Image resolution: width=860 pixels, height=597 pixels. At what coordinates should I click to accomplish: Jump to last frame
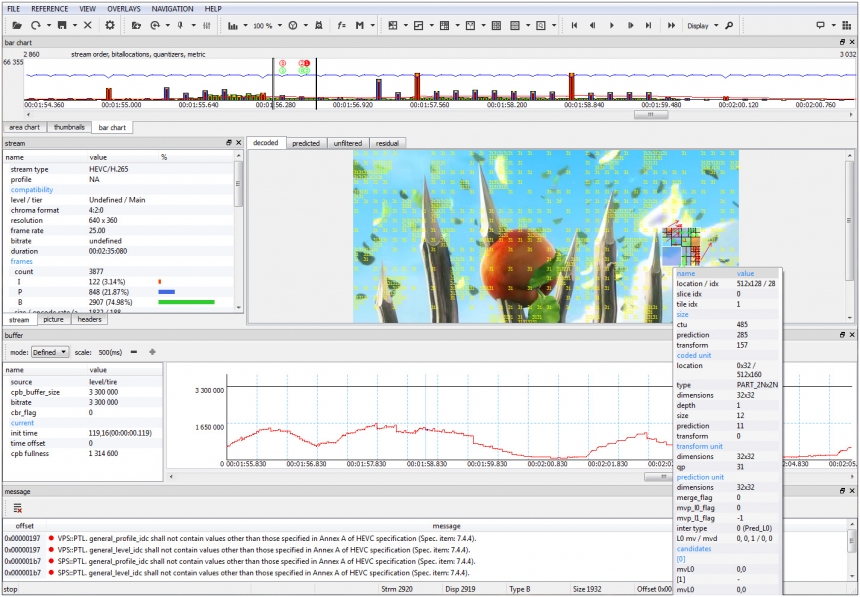tap(649, 25)
